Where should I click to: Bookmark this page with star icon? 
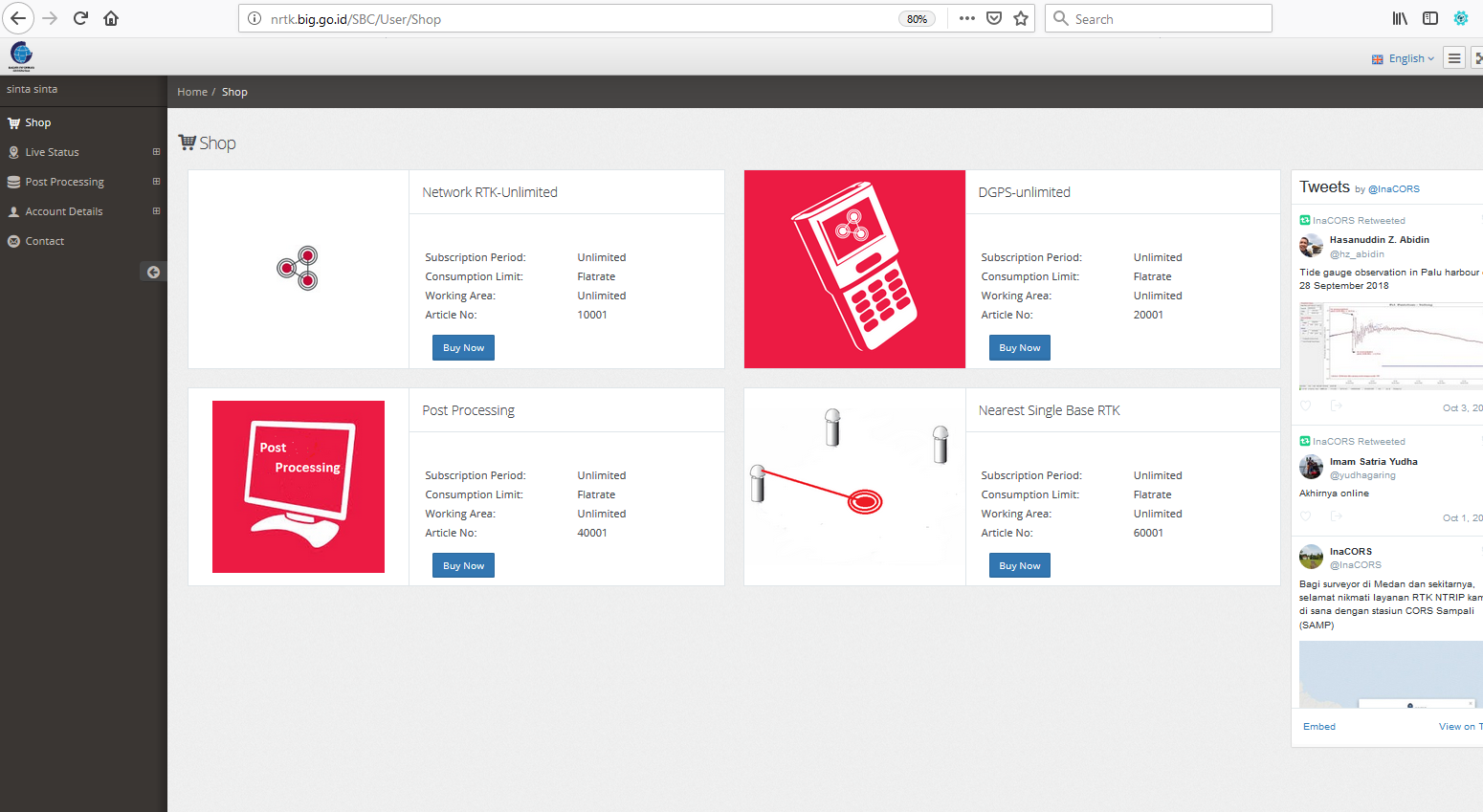tap(1021, 18)
